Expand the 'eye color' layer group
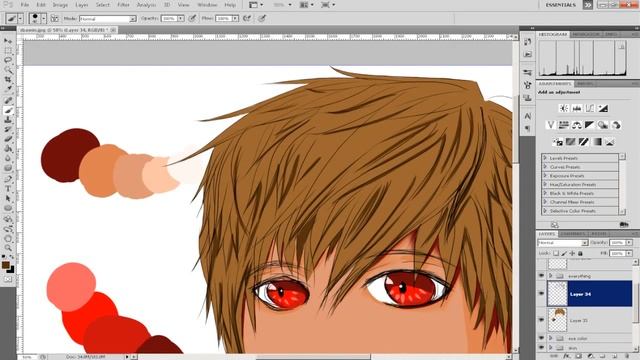 pos(550,338)
